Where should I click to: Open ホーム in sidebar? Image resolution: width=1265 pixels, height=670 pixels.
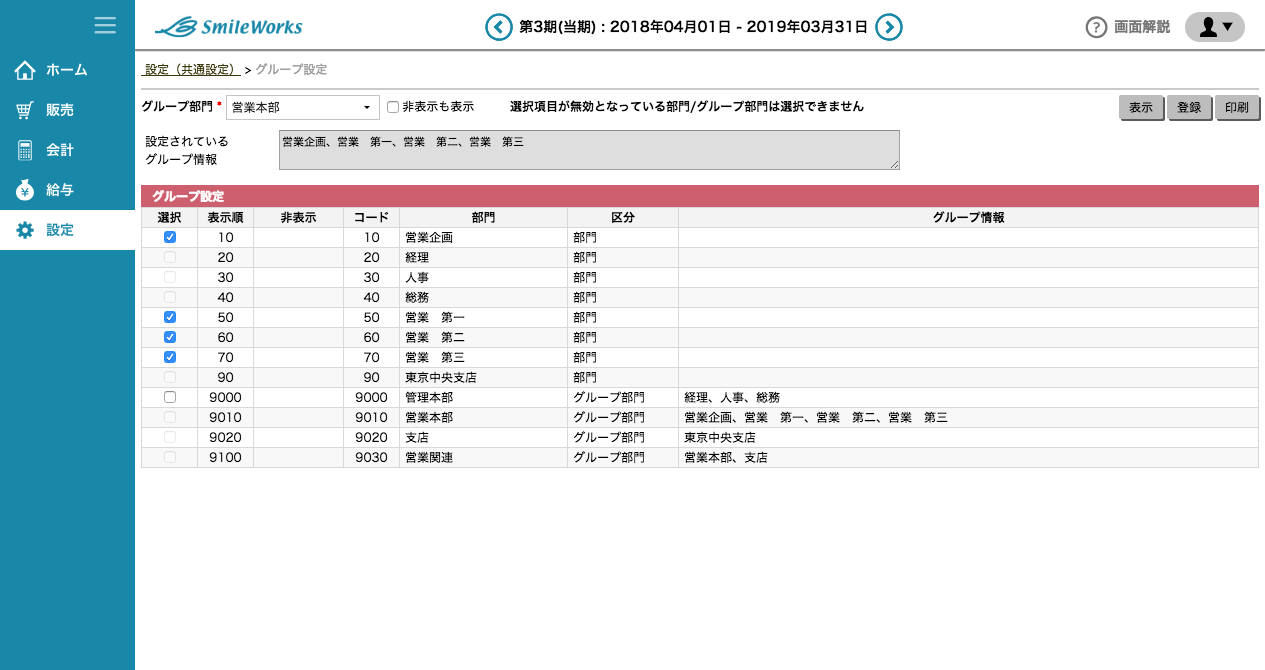click(67, 70)
